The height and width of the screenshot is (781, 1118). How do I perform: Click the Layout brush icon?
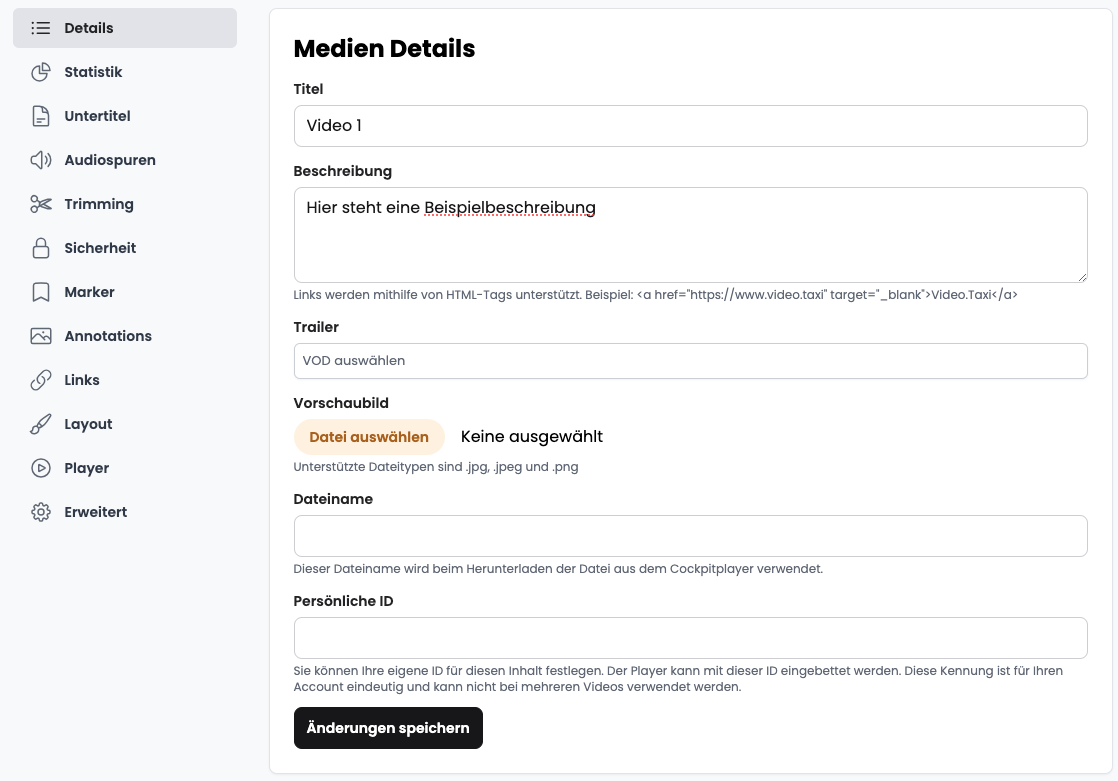click(41, 424)
